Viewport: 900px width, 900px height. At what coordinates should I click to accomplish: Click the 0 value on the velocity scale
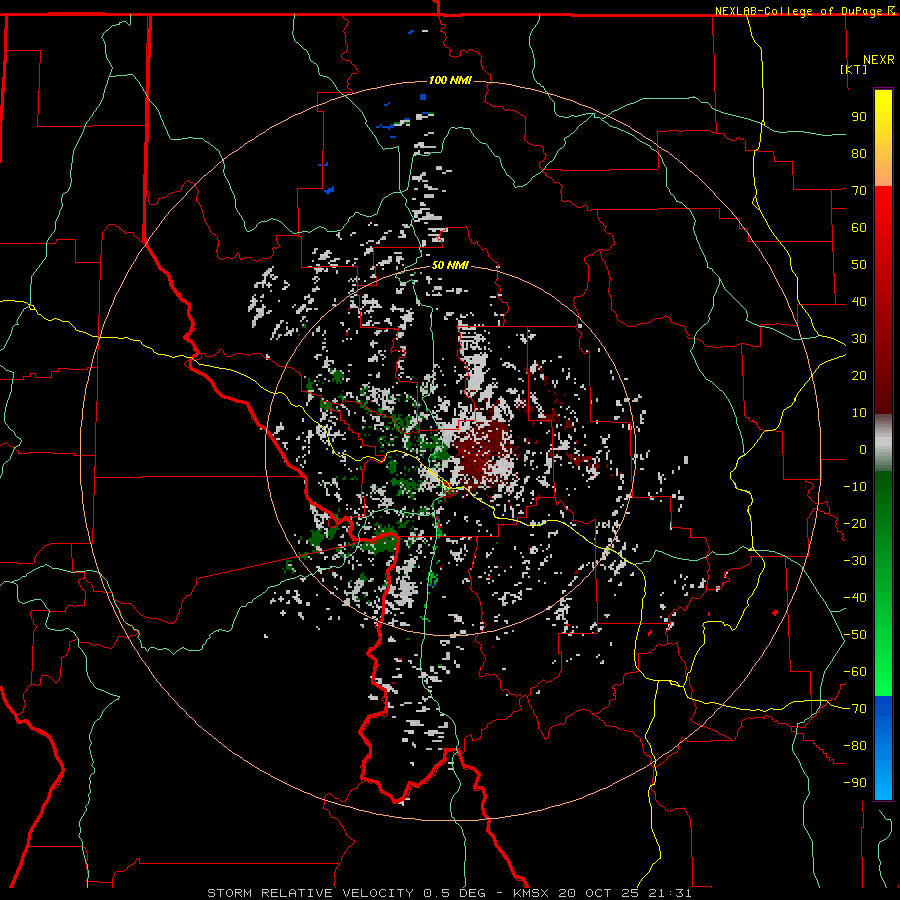[863, 450]
